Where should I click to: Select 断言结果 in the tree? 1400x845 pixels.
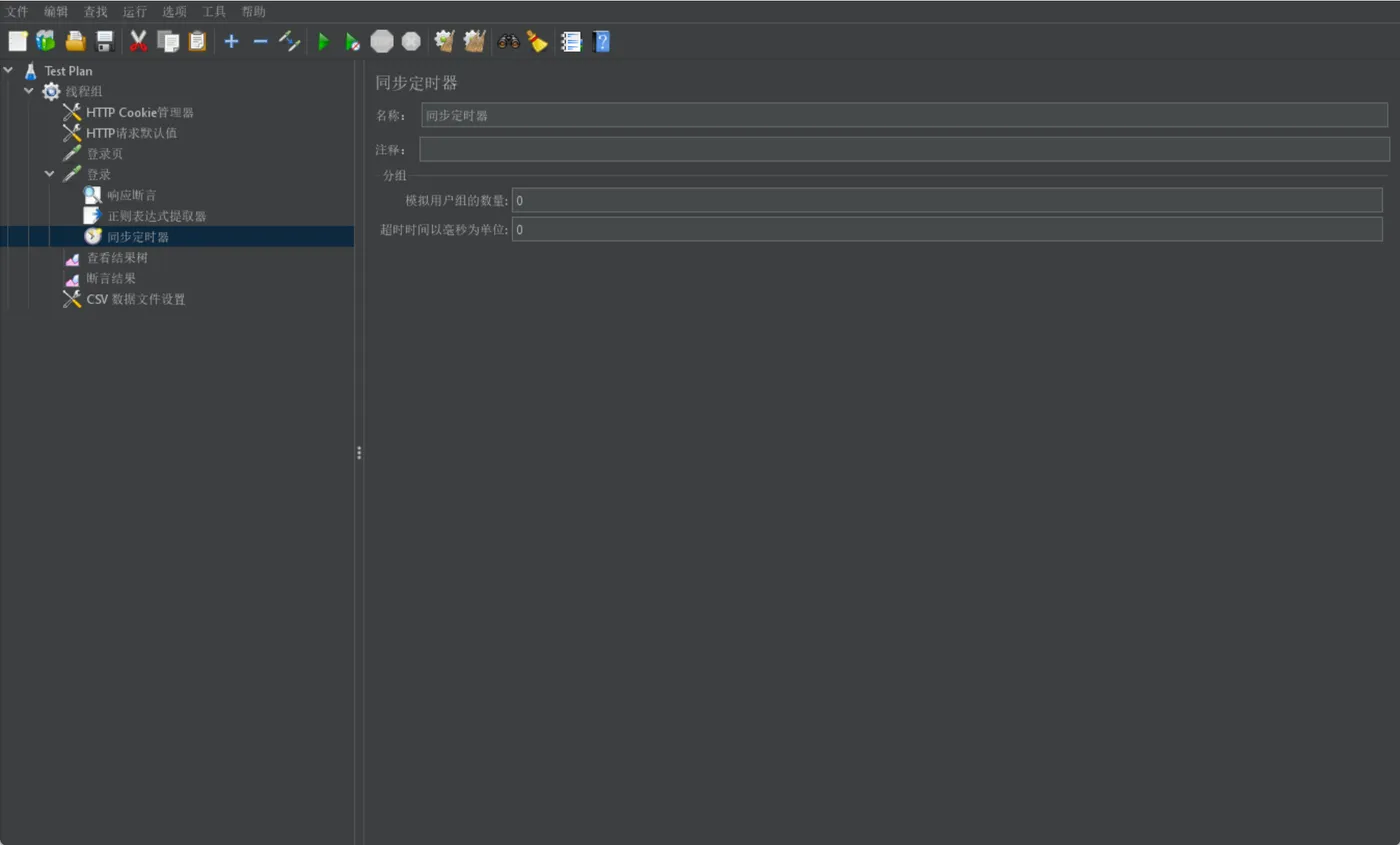111,279
